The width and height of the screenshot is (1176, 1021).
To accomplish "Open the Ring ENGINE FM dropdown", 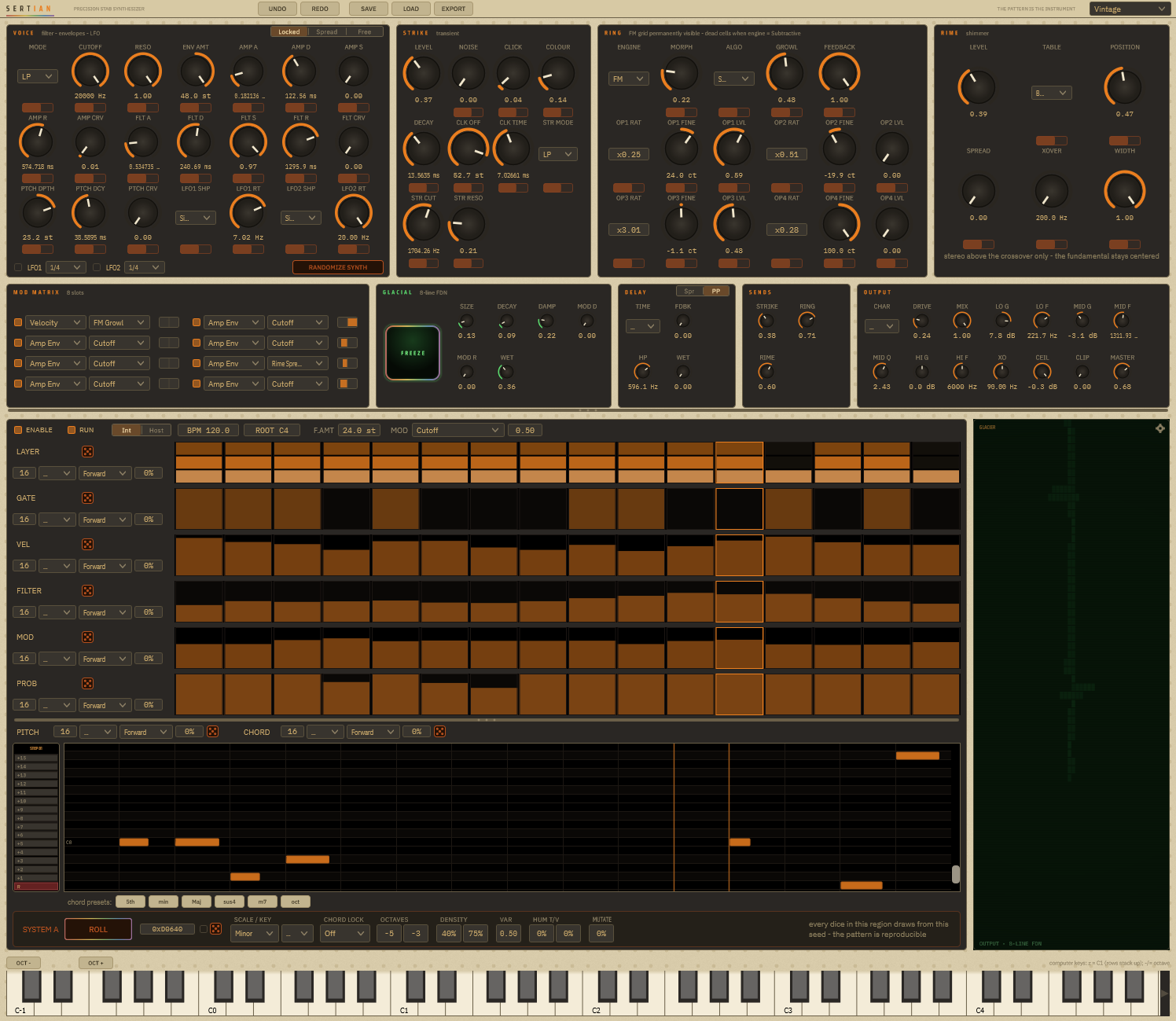I will click(x=629, y=79).
